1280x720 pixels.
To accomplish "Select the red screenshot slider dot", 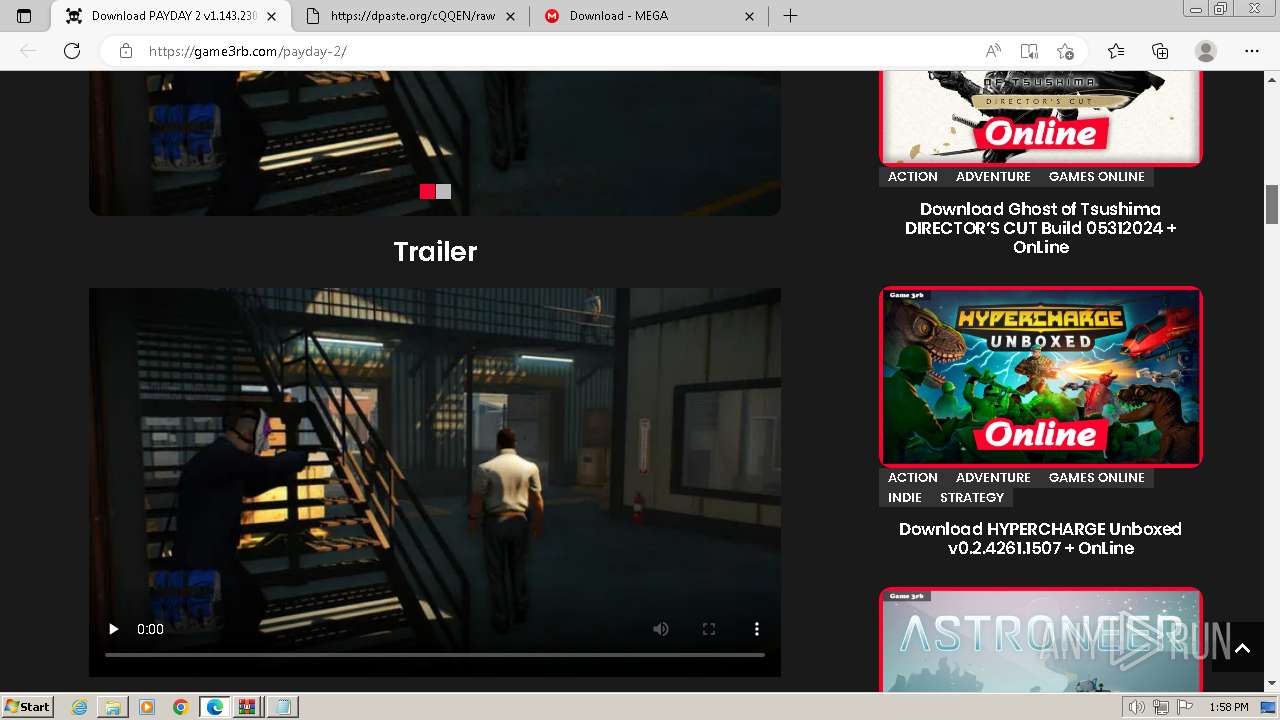I will (427, 192).
